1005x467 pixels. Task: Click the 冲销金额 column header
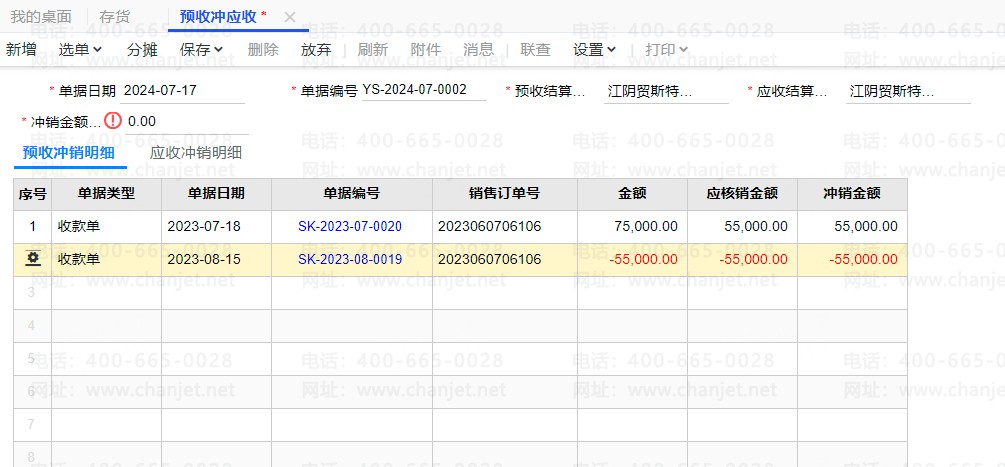point(852,194)
